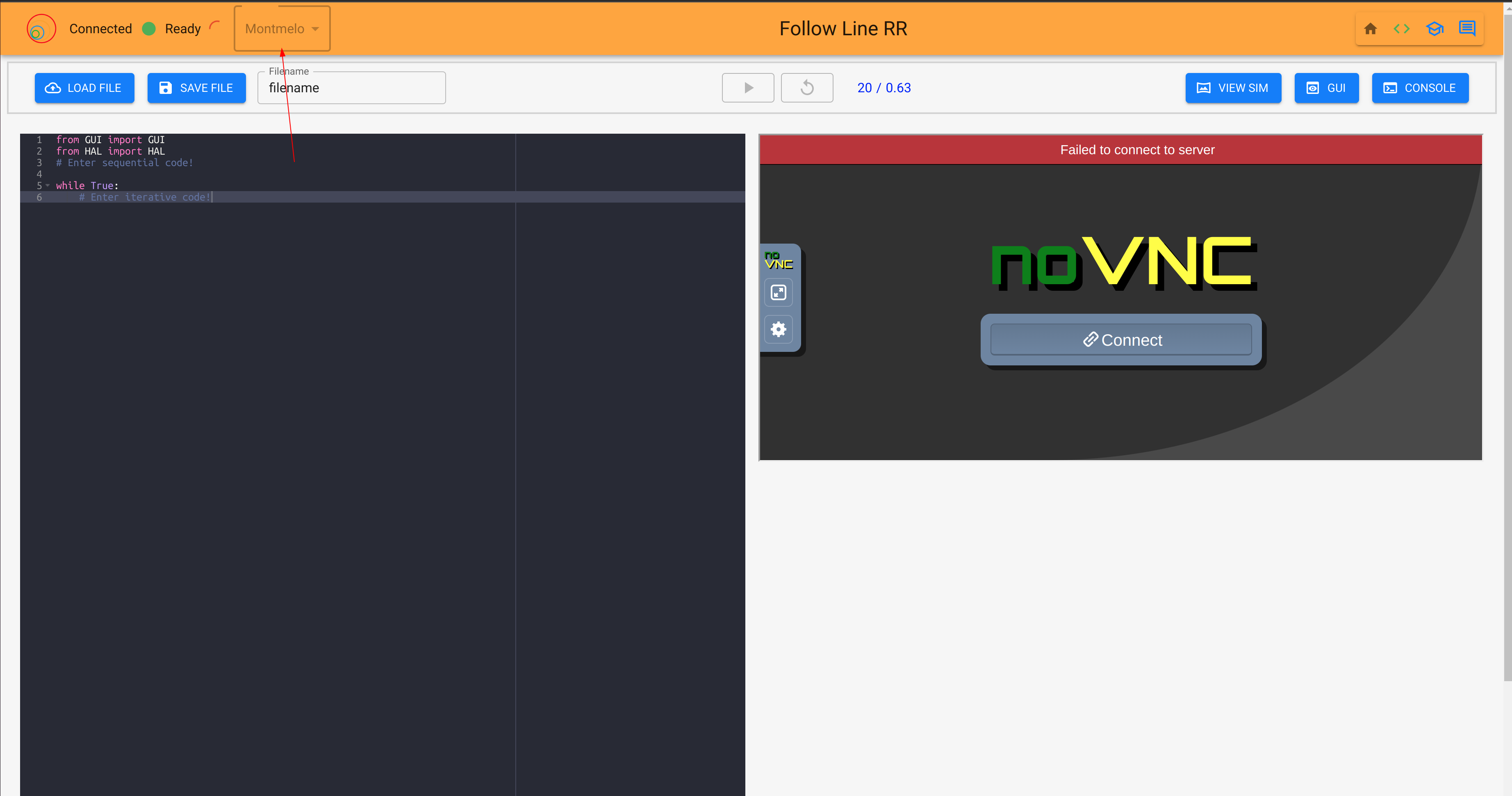Viewport: 1512px width, 796px height.
Task: Toggle the CONSOLE panel
Action: (1421, 87)
